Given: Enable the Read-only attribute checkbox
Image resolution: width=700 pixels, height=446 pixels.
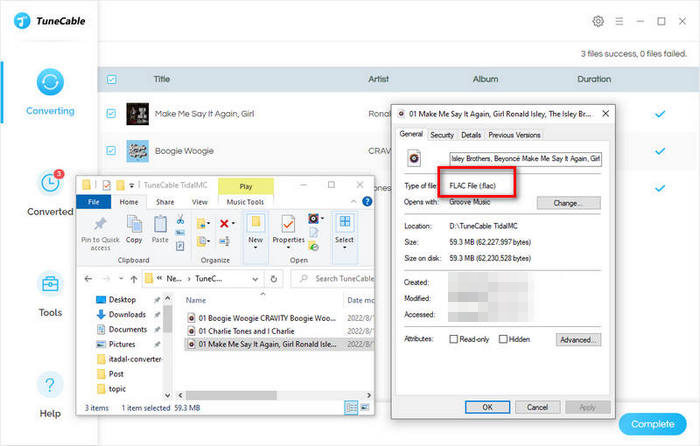Looking at the screenshot, I should click(455, 340).
